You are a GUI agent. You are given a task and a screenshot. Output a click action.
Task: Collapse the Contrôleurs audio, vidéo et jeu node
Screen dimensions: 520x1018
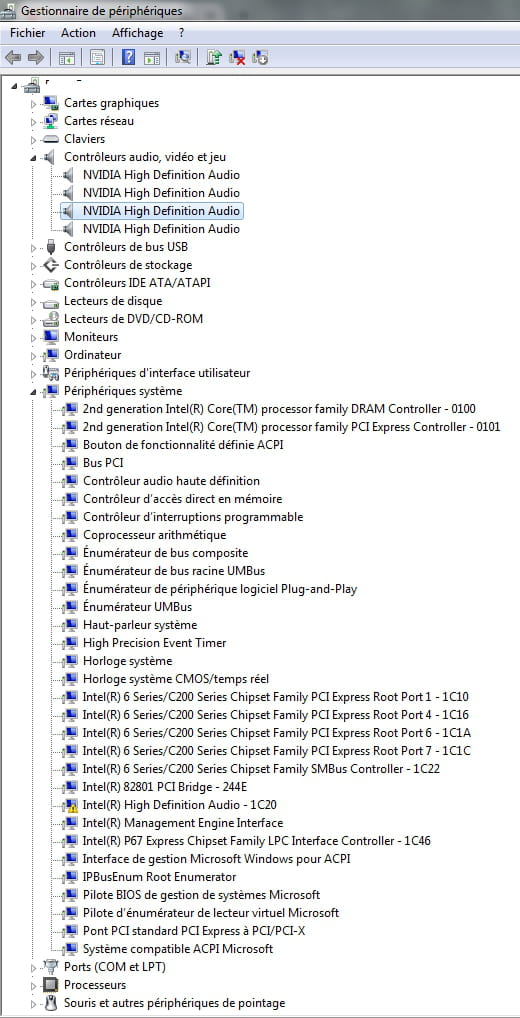tap(33, 157)
